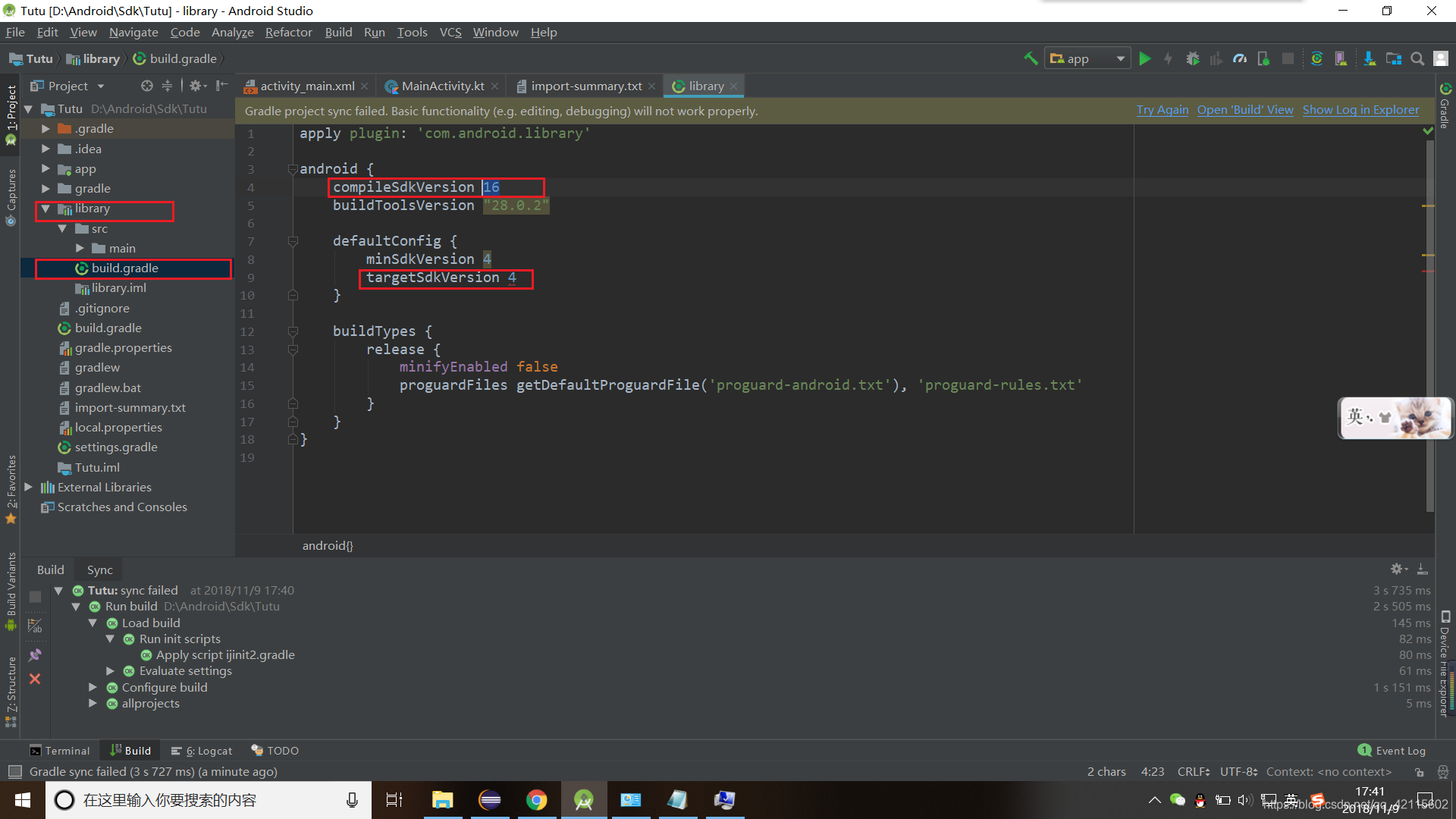This screenshot has width=1456, height=819.
Task: Toggle Device File Explorer side window
Action: click(x=1445, y=664)
